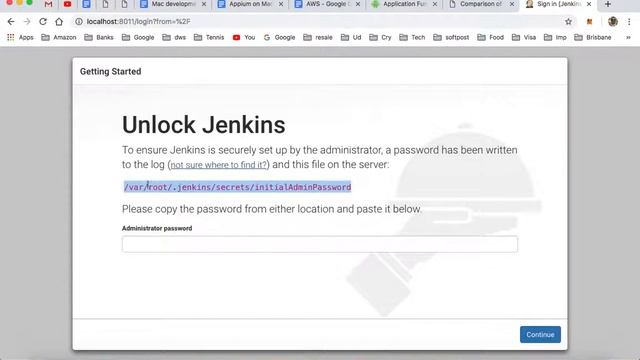
Task: Open the Cry bookmarks folder
Action: click(380, 37)
